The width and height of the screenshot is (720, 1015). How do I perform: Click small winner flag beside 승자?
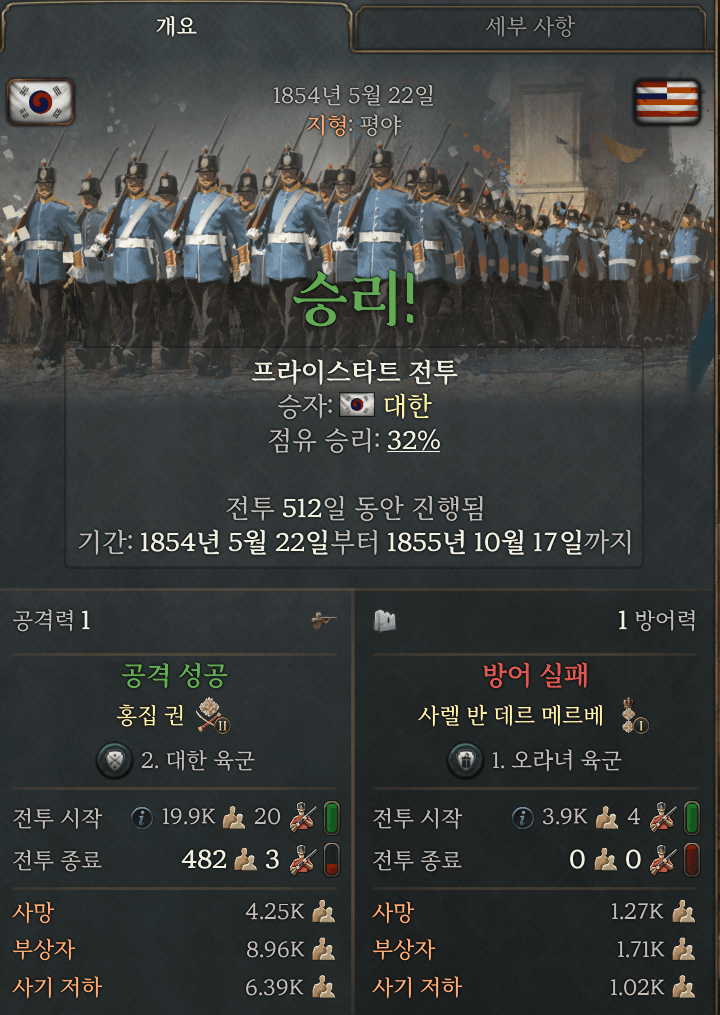(357, 406)
